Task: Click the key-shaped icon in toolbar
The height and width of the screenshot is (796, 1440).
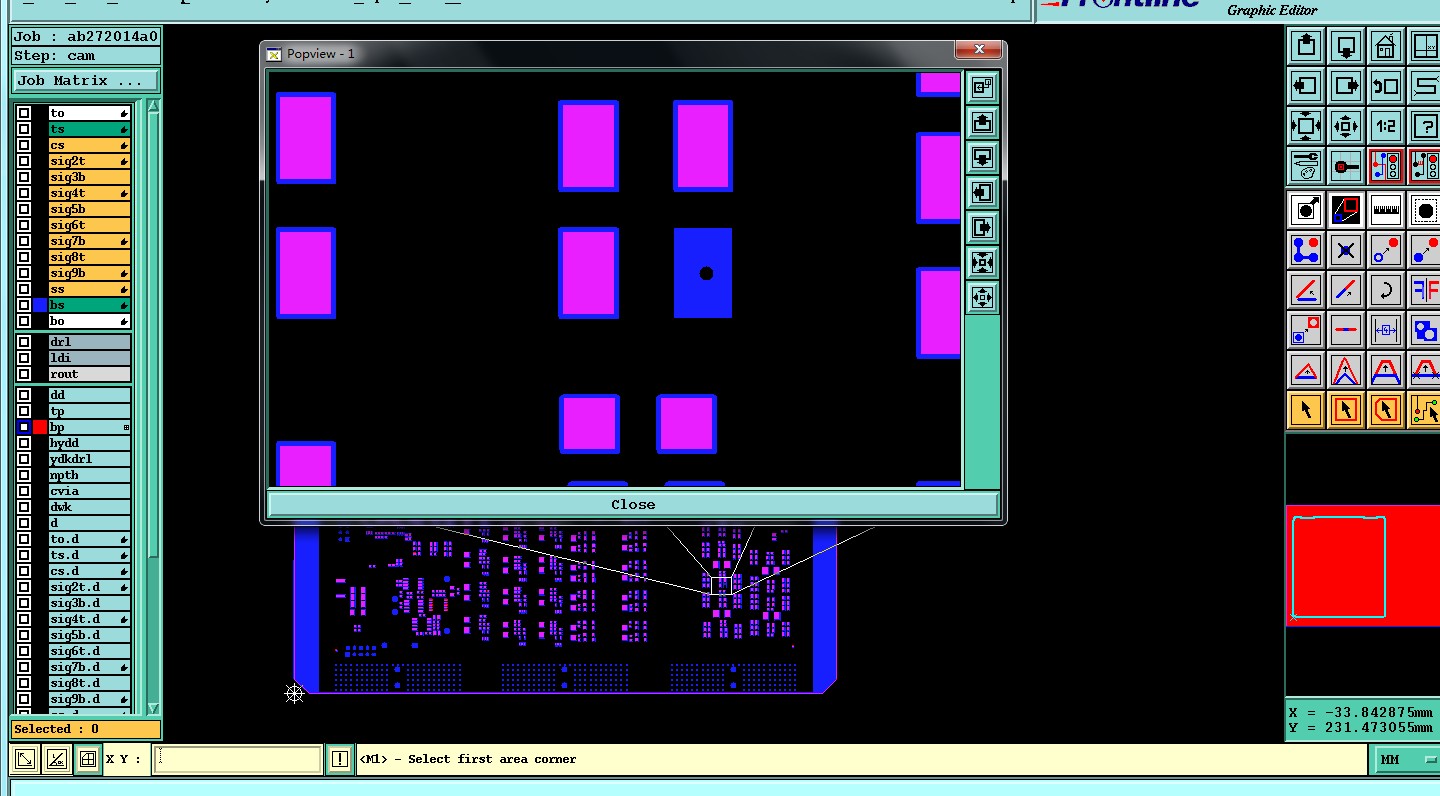Action: [1346, 166]
